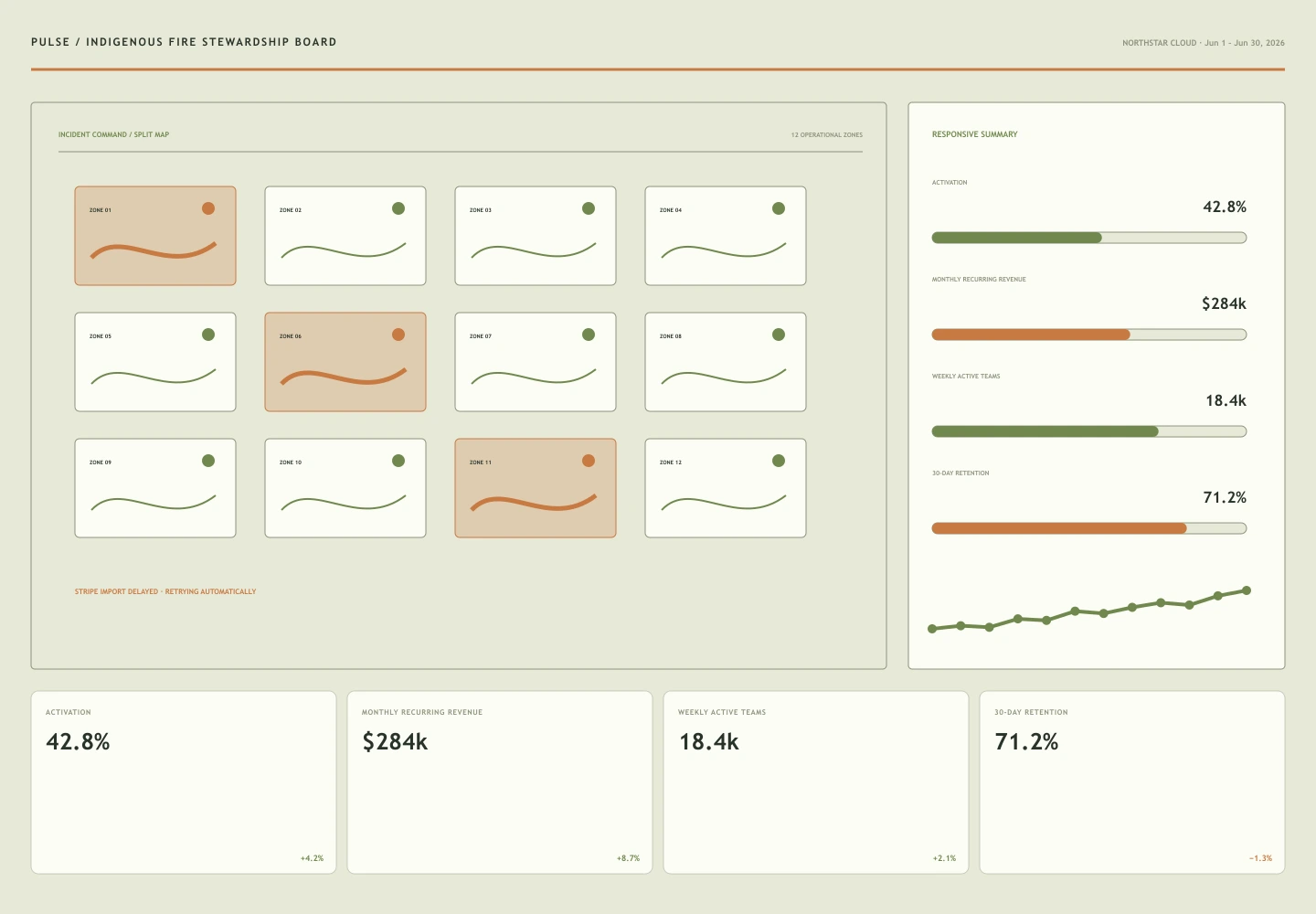Click the Zone 03 green status dot
The image size is (1316, 914).
click(x=589, y=208)
